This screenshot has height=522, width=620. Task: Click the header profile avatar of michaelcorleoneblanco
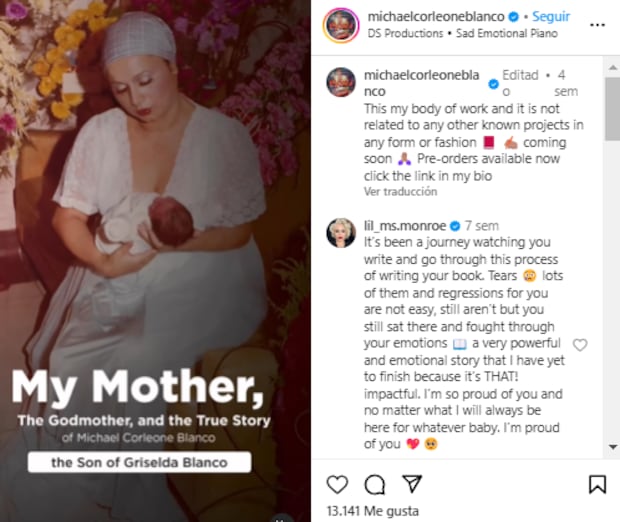coord(342,24)
